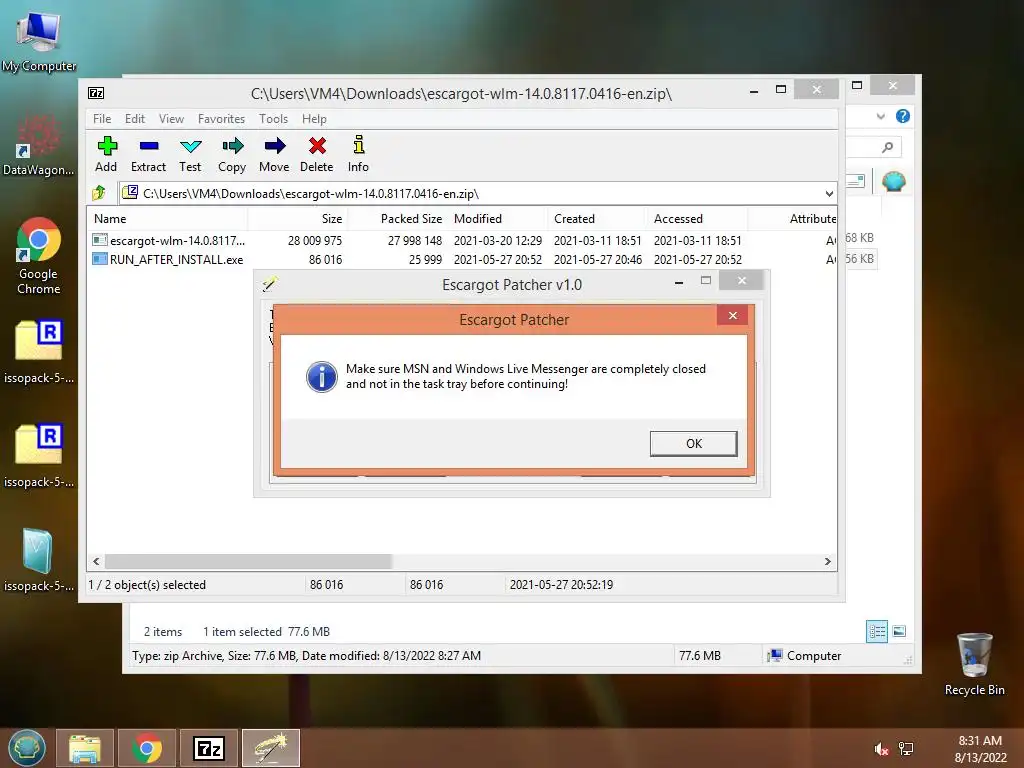Open the Favorites menu in 7-Zip
Image resolution: width=1024 pixels, height=768 pixels.
click(x=221, y=119)
